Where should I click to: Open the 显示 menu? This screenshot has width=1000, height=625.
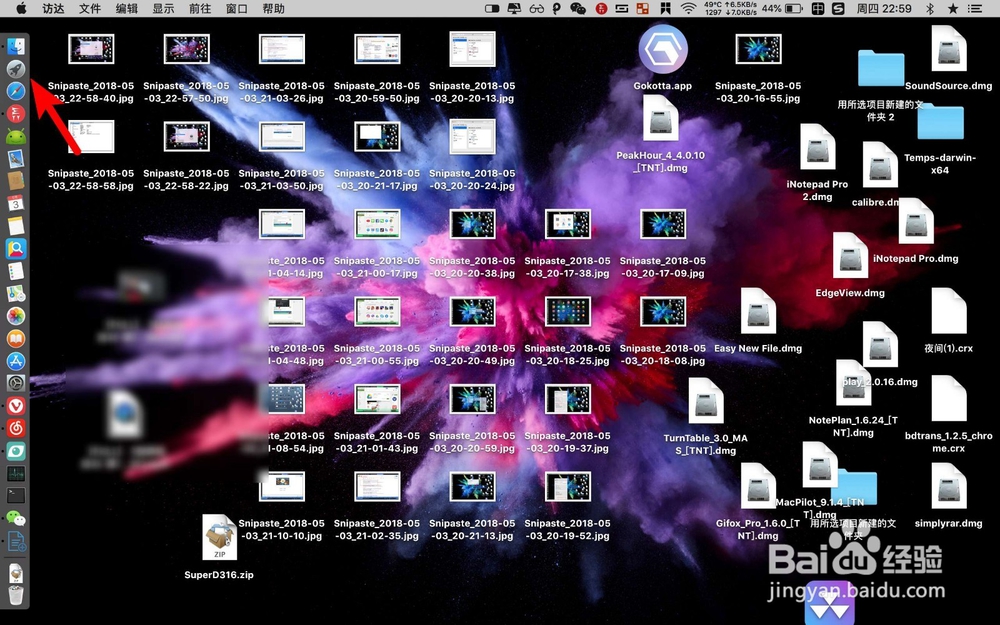(x=163, y=8)
